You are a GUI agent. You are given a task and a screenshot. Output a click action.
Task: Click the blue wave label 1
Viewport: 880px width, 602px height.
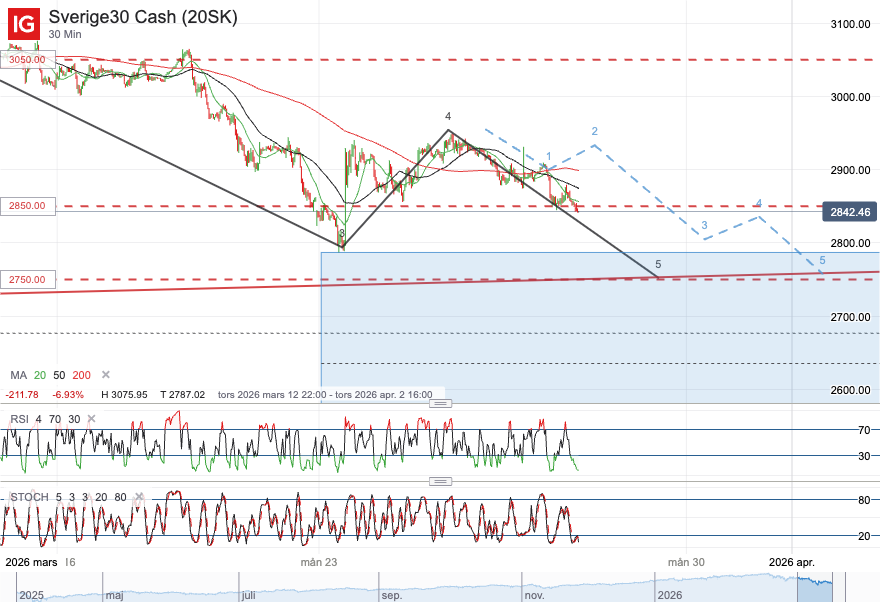[549, 157]
